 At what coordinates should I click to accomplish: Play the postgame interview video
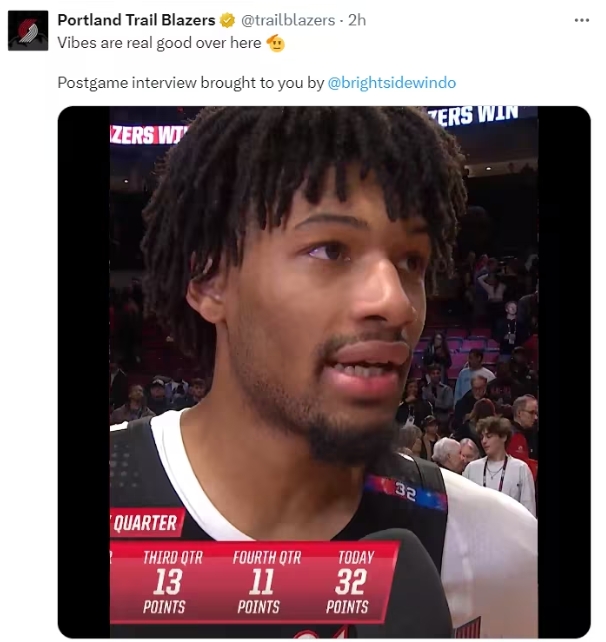coord(324,372)
